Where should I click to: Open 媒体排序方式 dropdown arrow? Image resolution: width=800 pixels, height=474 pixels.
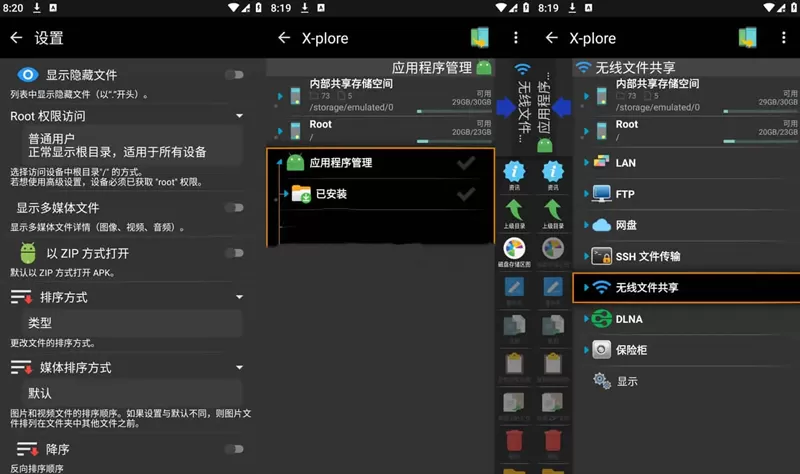pos(239,367)
